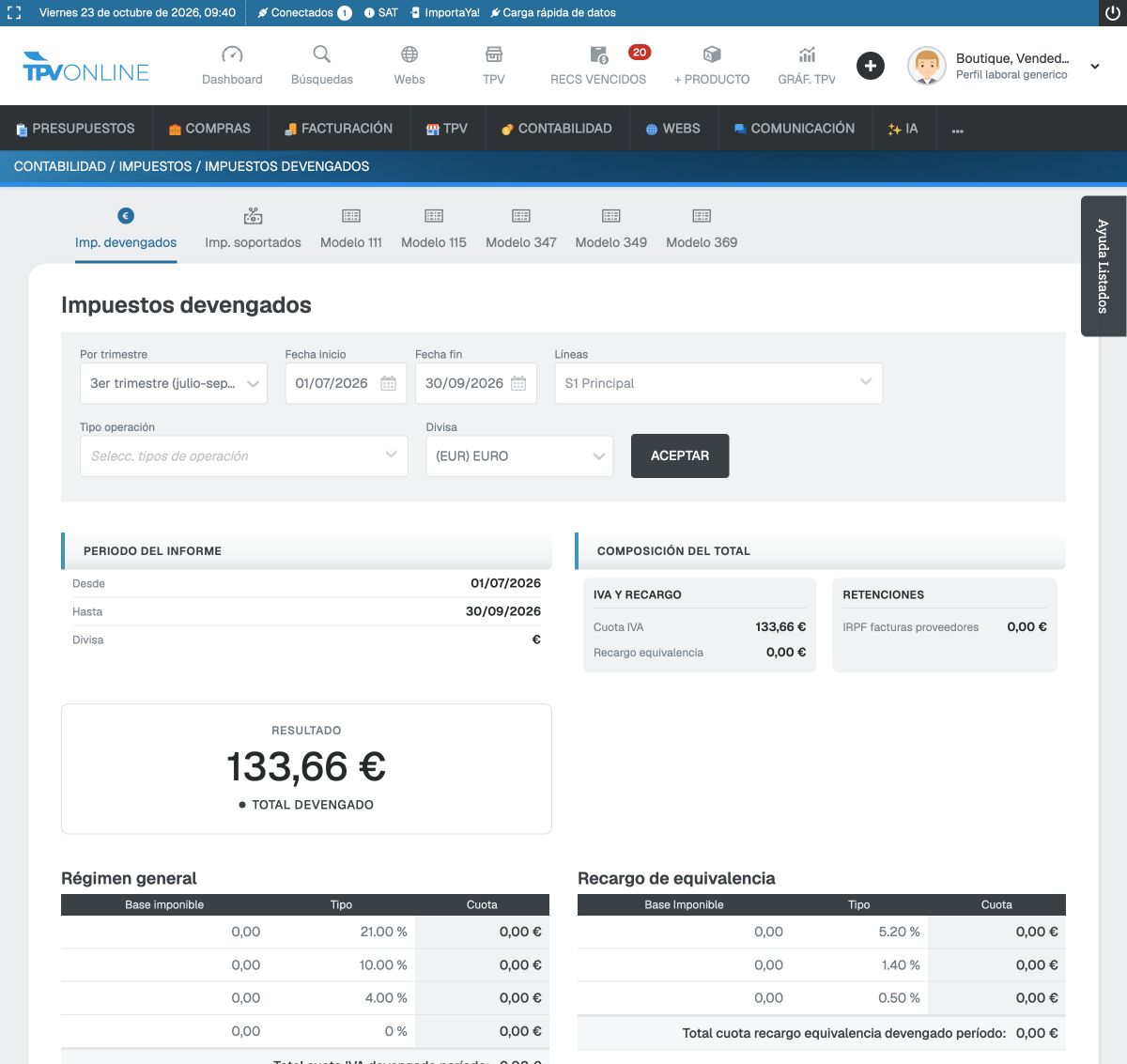The height and width of the screenshot is (1064, 1127).
Task: Open the Búsquedas magnifier icon
Action: click(x=322, y=54)
